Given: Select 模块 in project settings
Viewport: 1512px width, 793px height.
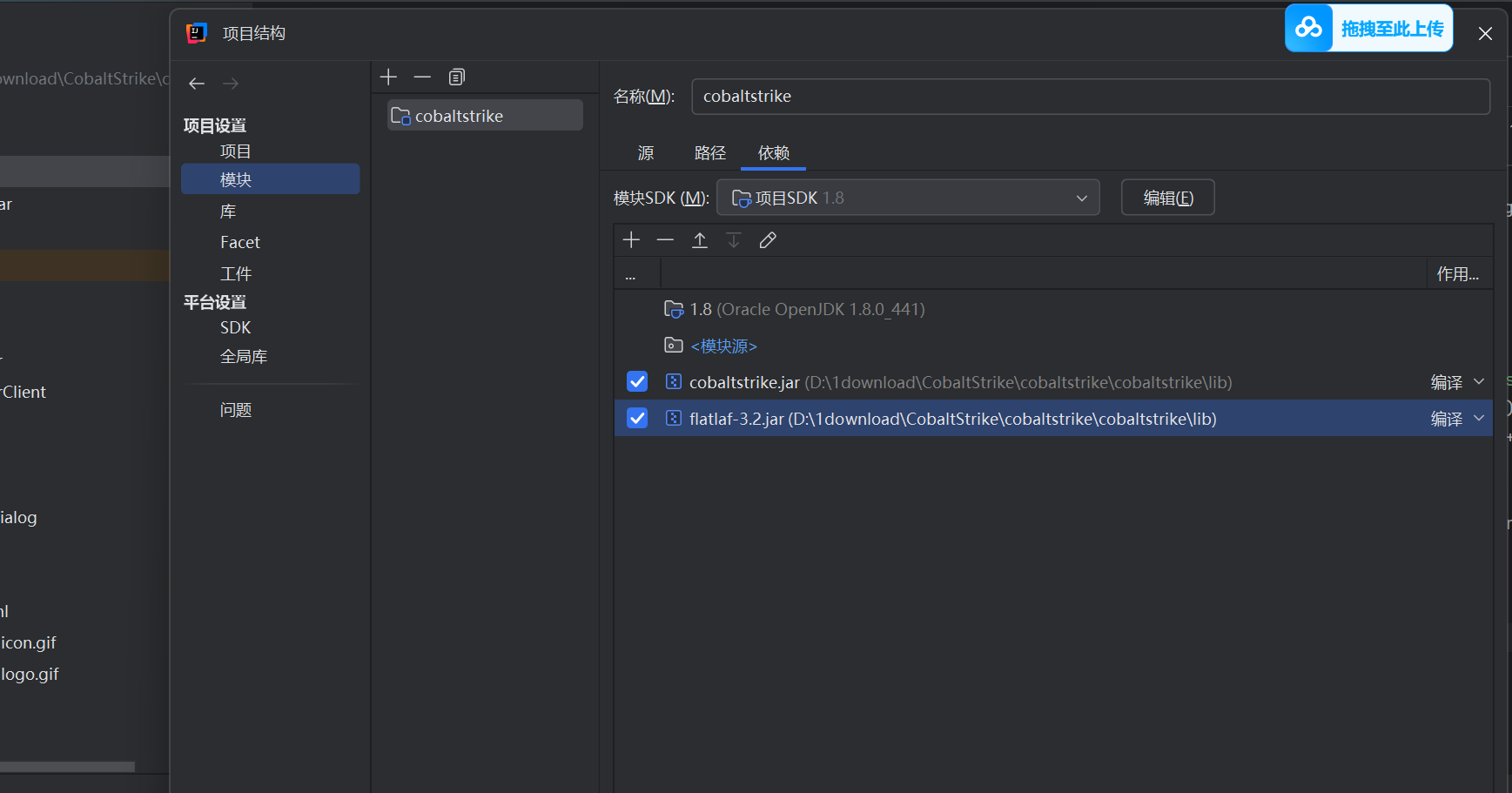Looking at the screenshot, I should point(270,179).
